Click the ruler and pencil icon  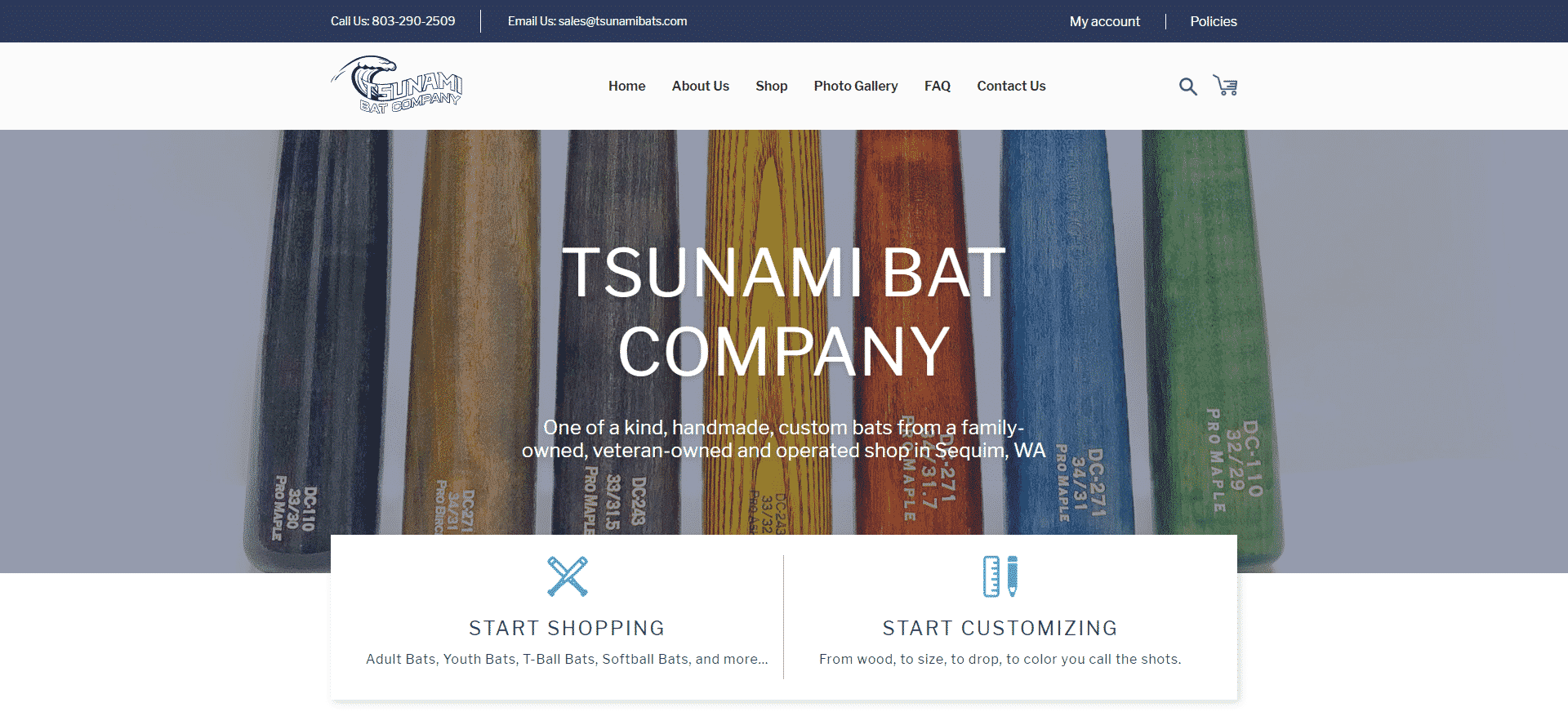click(x=1000, y=576)
